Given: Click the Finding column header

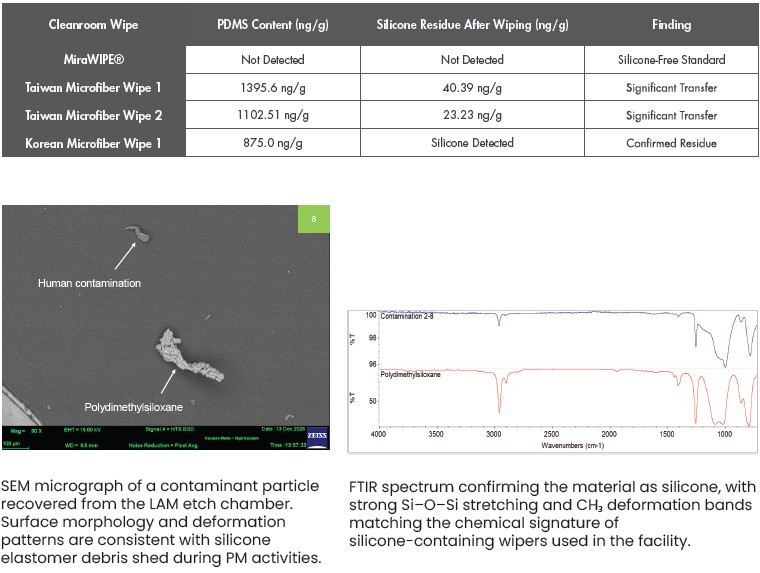Looking at the screenshot, I should point(671,26).
